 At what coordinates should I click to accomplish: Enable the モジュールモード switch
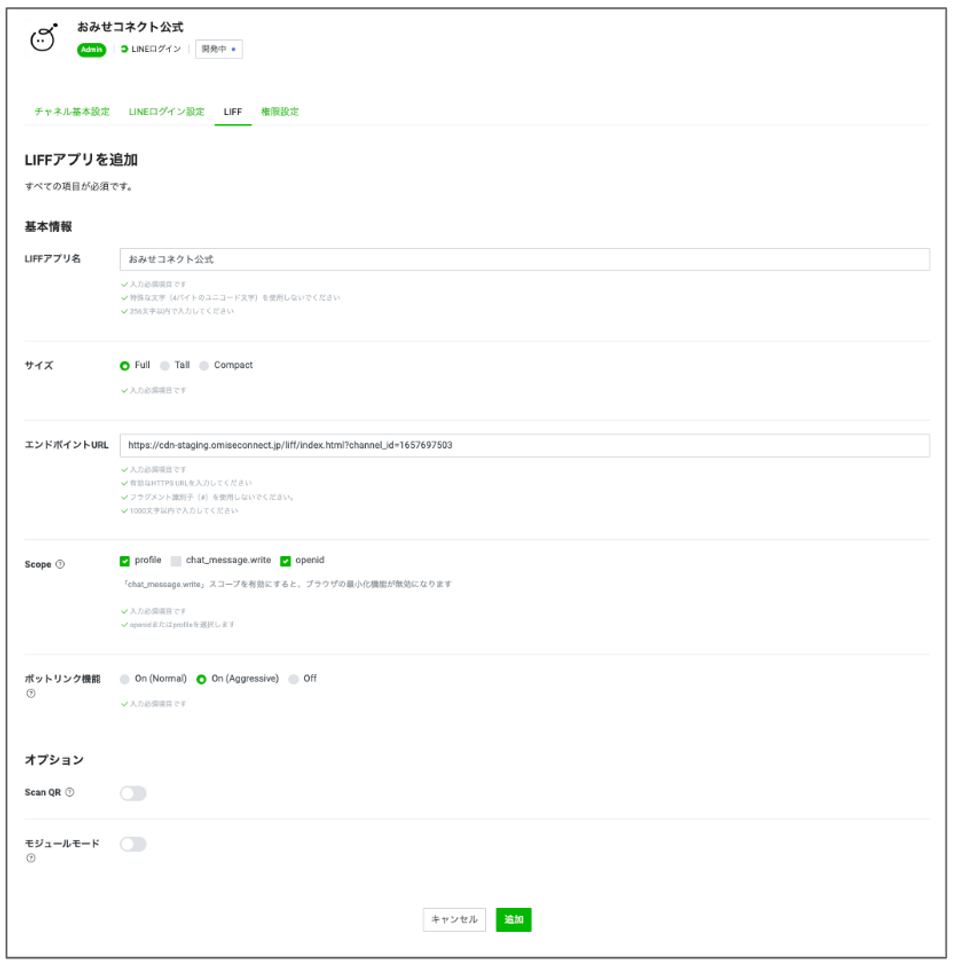[133, 844]
